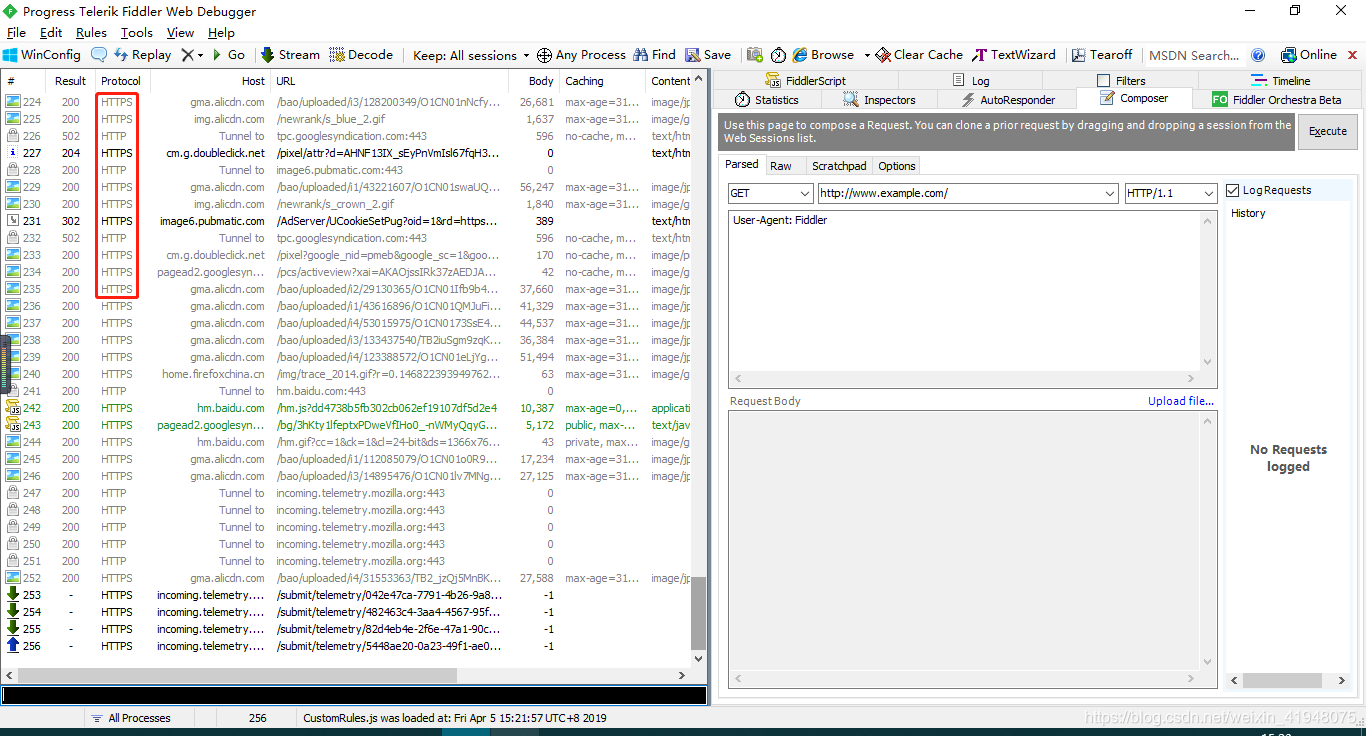Expand the request URL dropdown arrow

[1108, 193]
